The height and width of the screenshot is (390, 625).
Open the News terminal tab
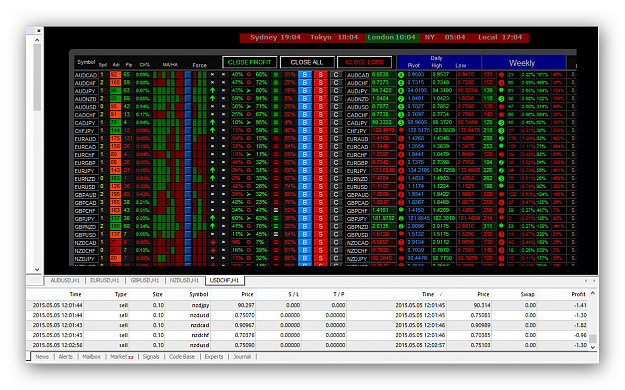42,357
